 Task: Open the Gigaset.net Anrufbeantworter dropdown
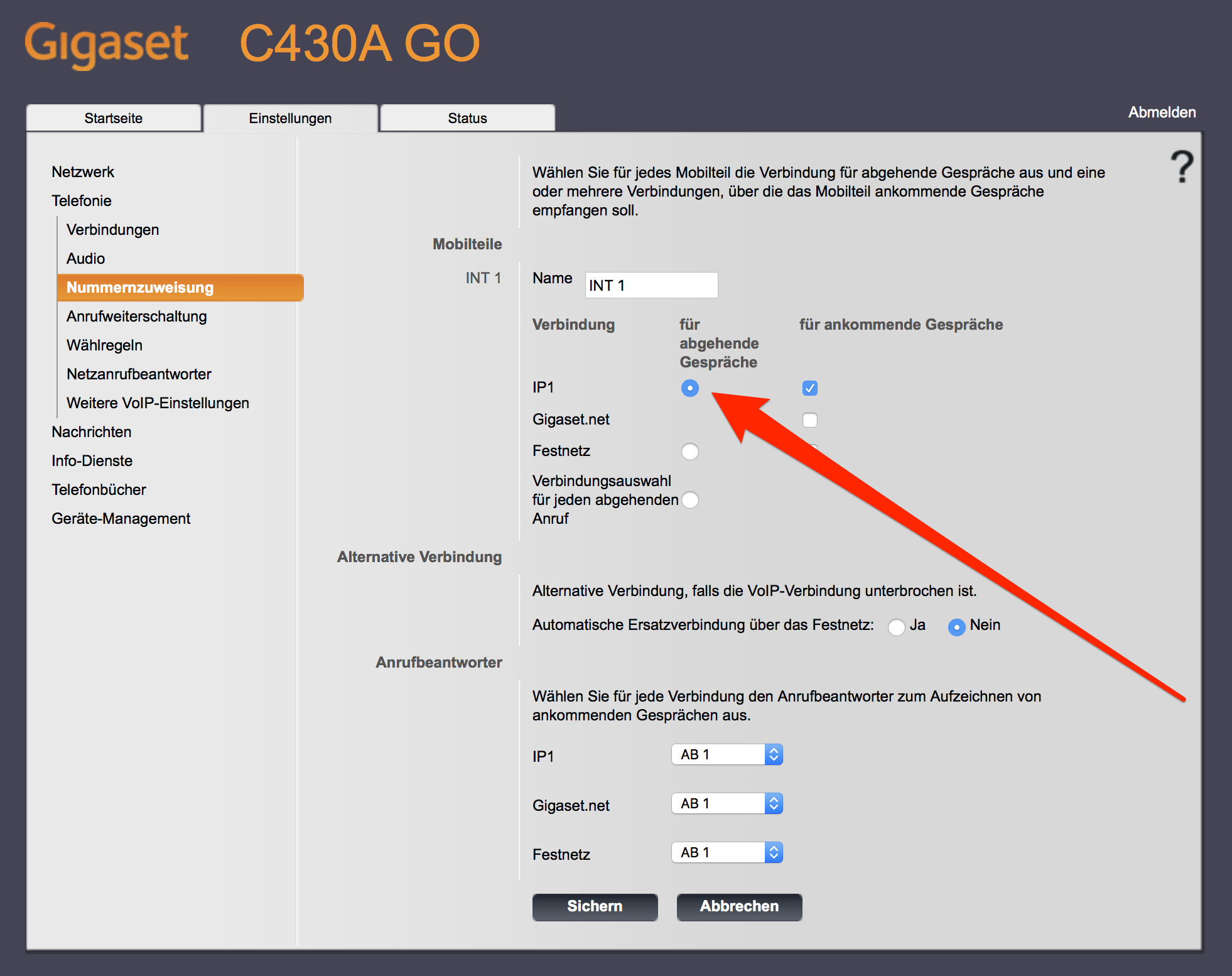tap(727, 803)
